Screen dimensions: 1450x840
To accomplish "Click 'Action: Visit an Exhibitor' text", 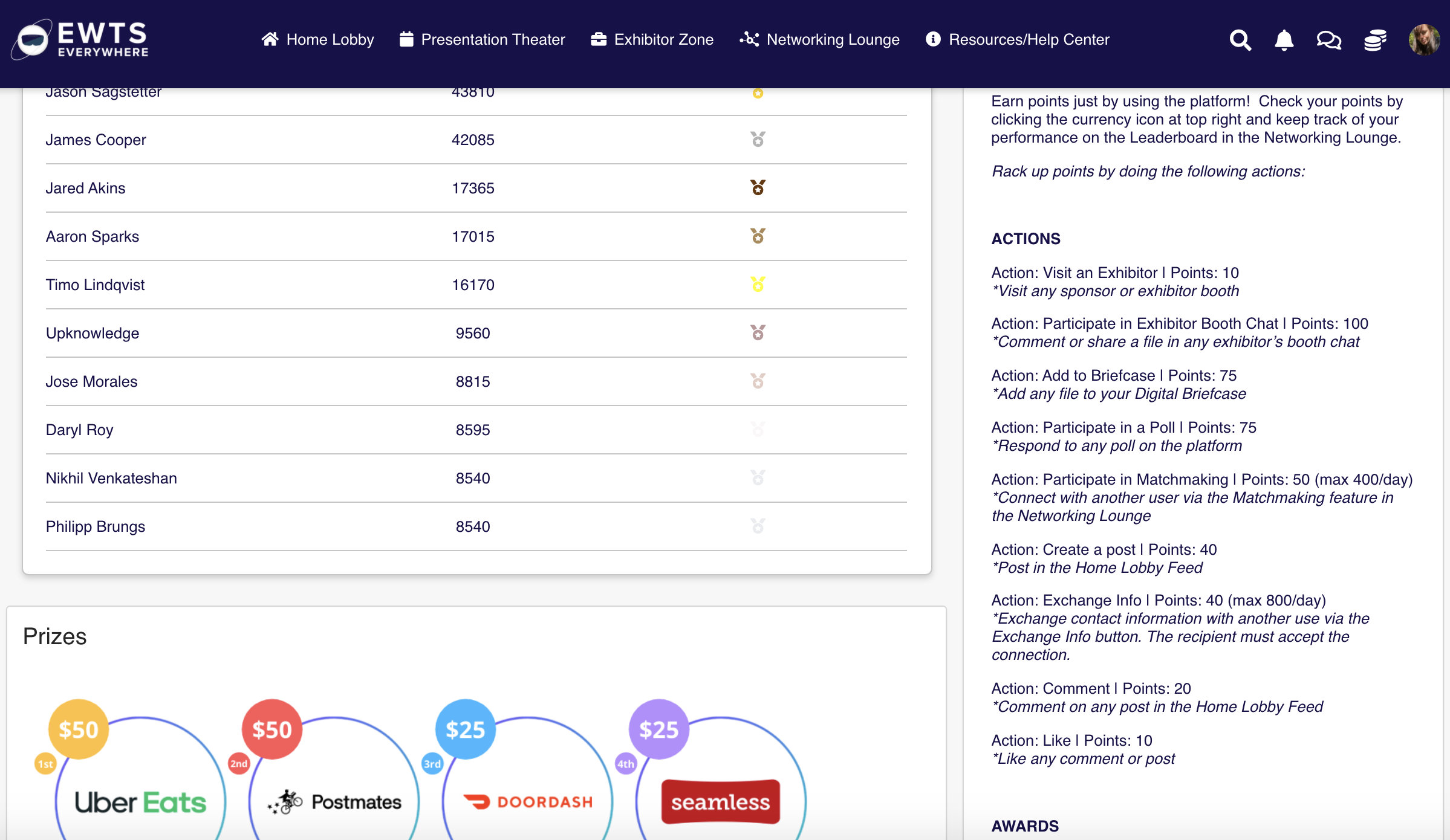I will [x=1074, y=273].
